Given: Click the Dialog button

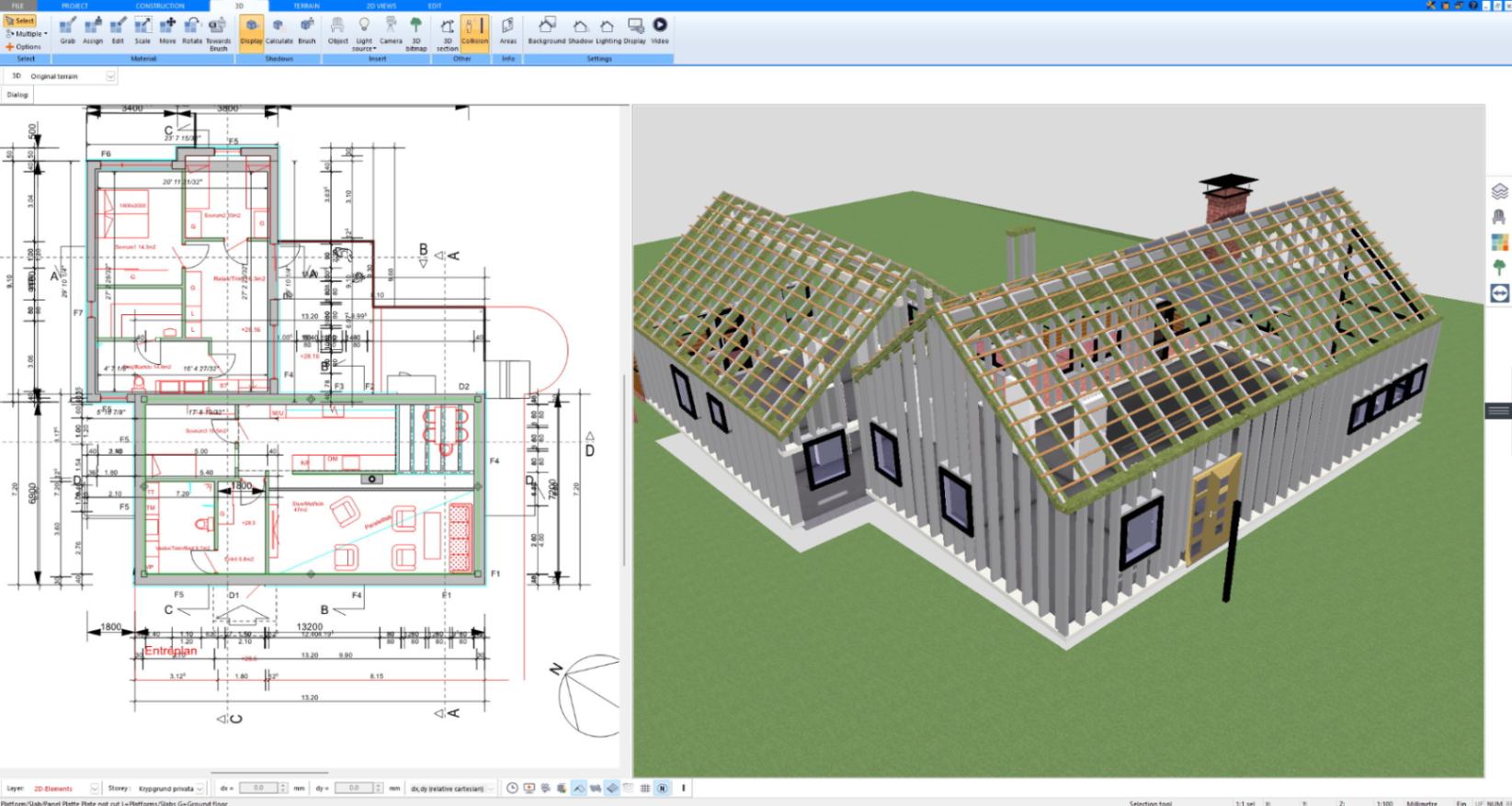Looking at the screenshot, I should click(17, 95).
